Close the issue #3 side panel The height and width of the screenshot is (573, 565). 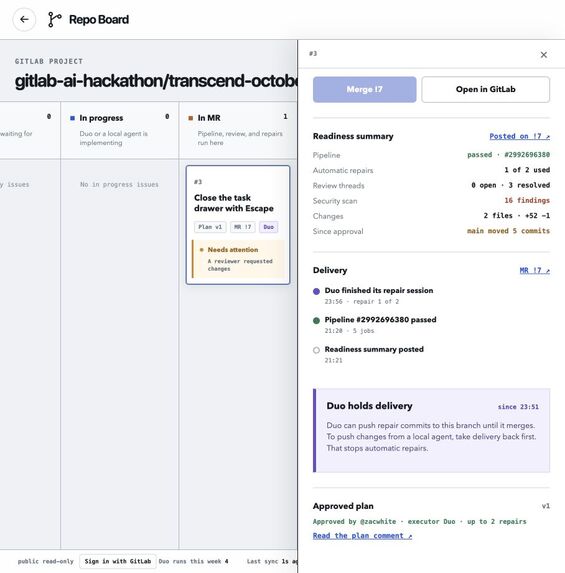543,55
